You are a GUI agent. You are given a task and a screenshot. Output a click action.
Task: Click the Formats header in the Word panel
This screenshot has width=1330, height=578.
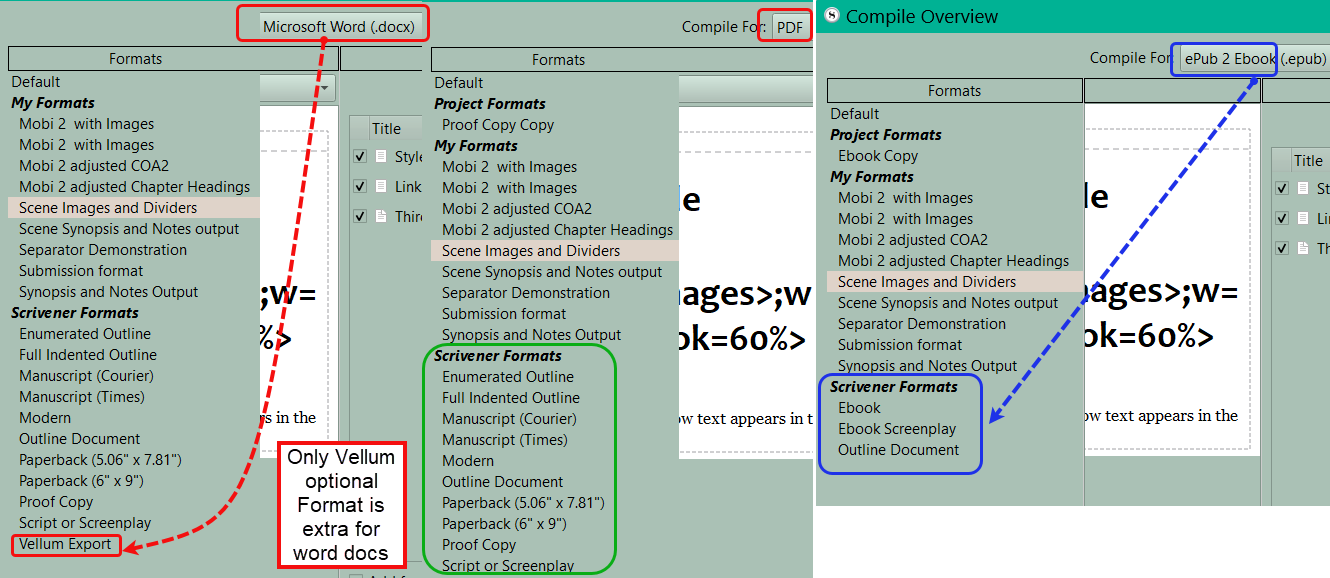click(x=136, y=59)
